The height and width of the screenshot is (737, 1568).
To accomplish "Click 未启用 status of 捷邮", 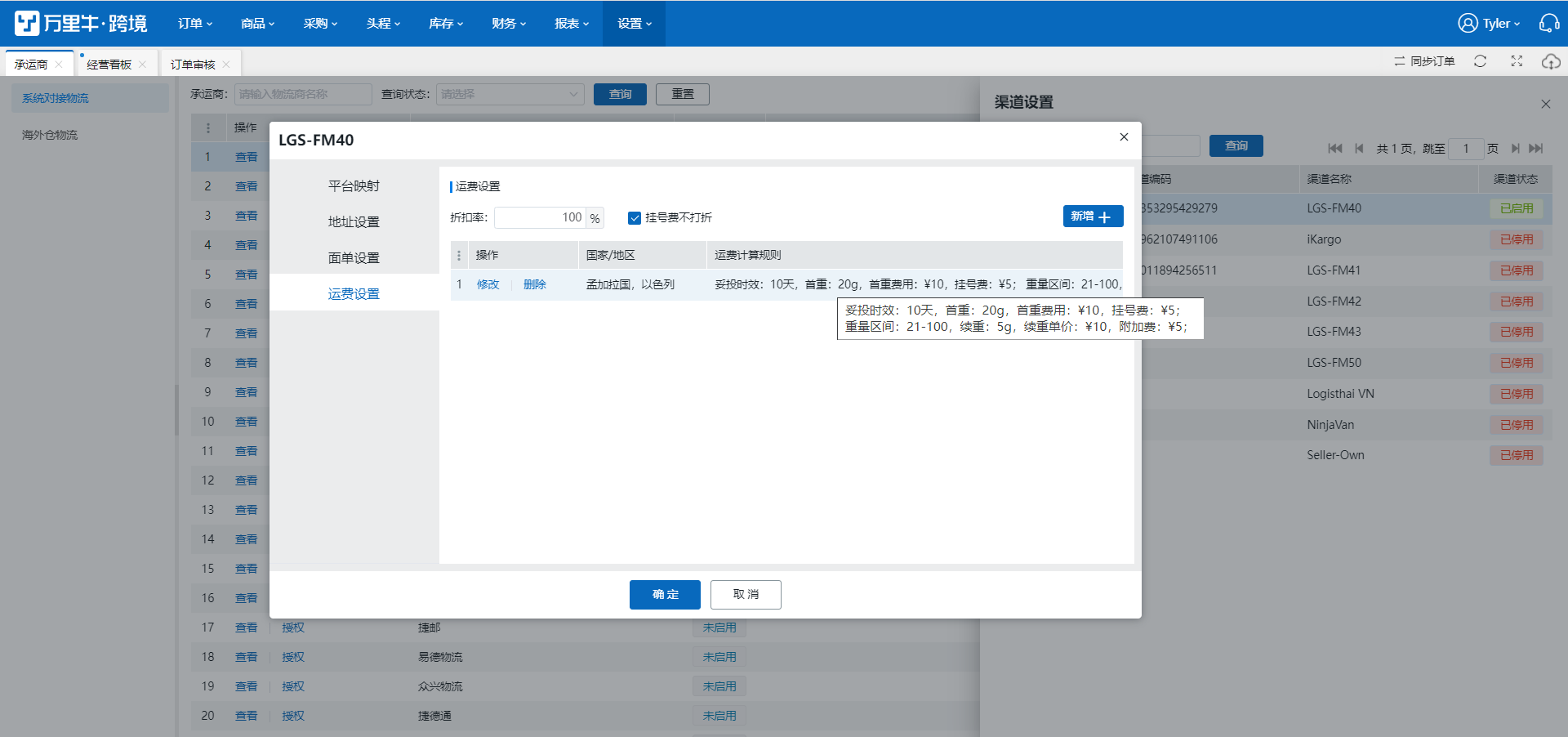I will (719, 628).
